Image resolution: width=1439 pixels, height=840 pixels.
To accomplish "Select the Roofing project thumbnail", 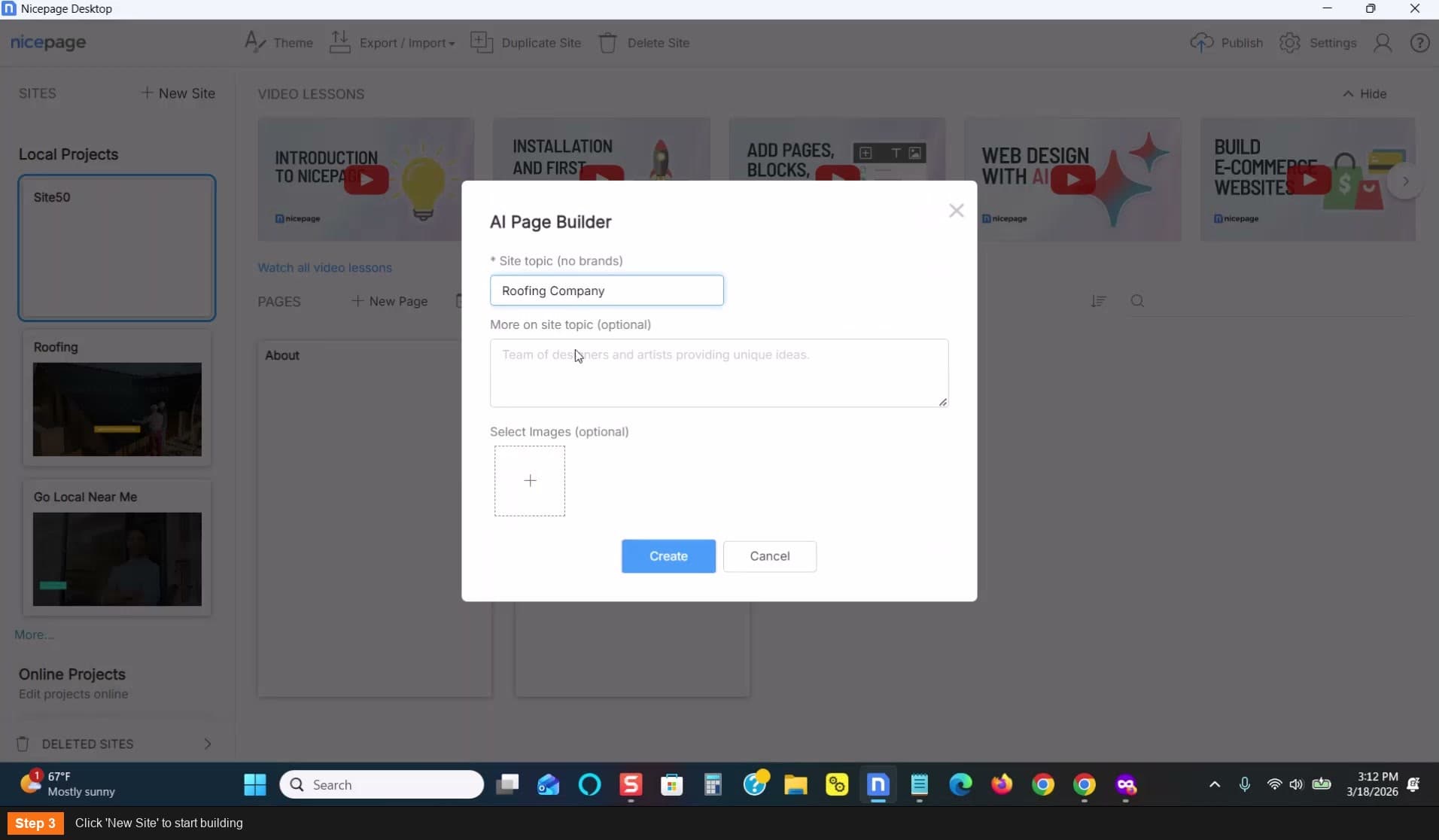I will (117, 409).
